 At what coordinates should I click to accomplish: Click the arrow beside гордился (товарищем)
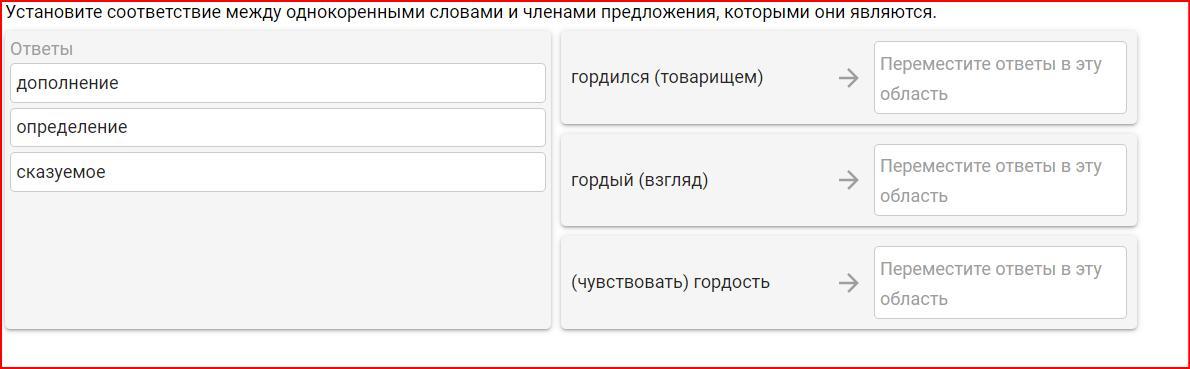848,77
